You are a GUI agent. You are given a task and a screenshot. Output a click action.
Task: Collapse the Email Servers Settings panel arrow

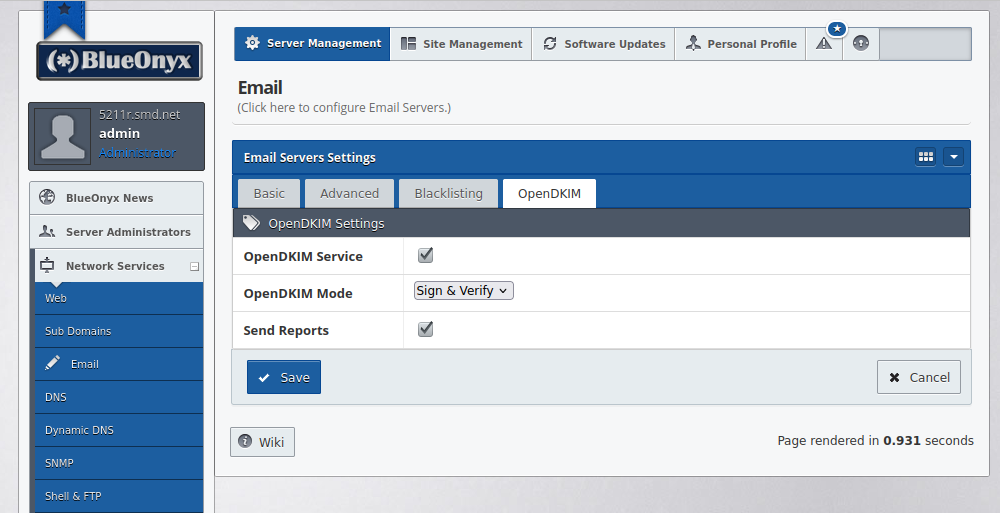pyautogui.click(x=953, y=156)
